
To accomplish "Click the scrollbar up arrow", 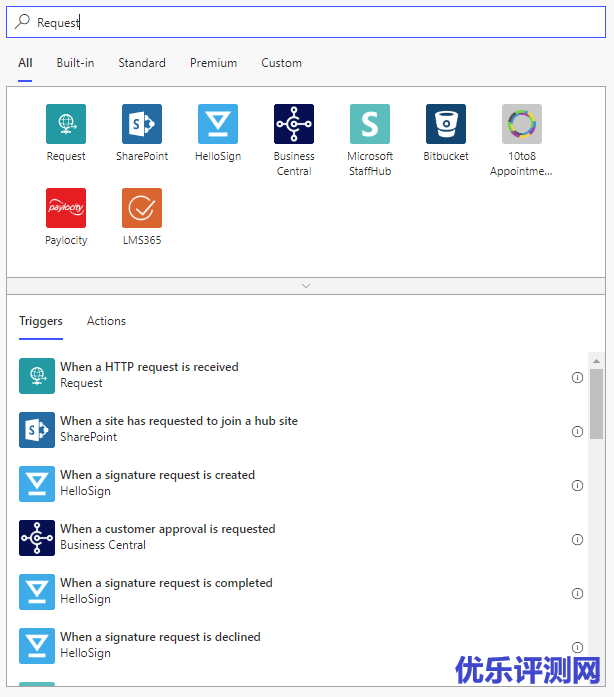I will pyautogui.click(x=596, y=361).
